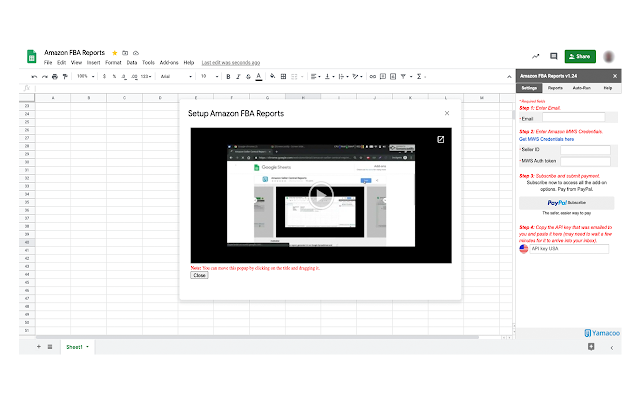Format as currency
The width and height of the screenshot is (640, 400).
coord(104,76)
